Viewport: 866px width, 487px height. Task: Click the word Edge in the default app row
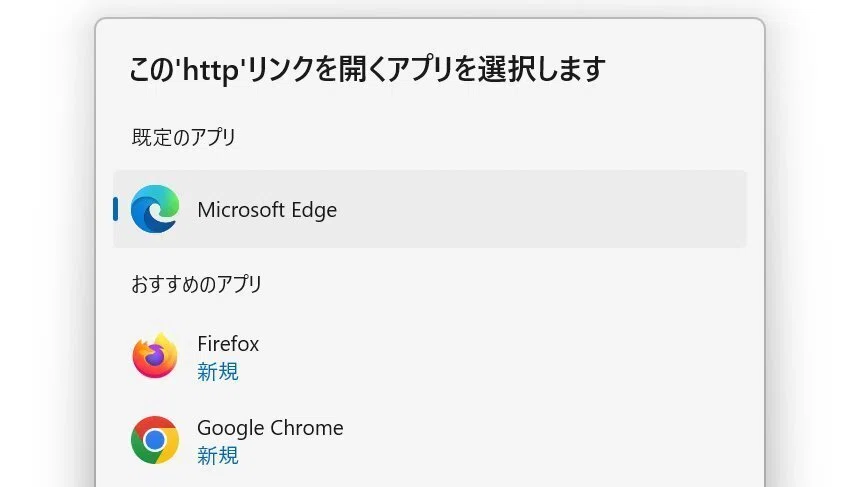coord(314,210)
